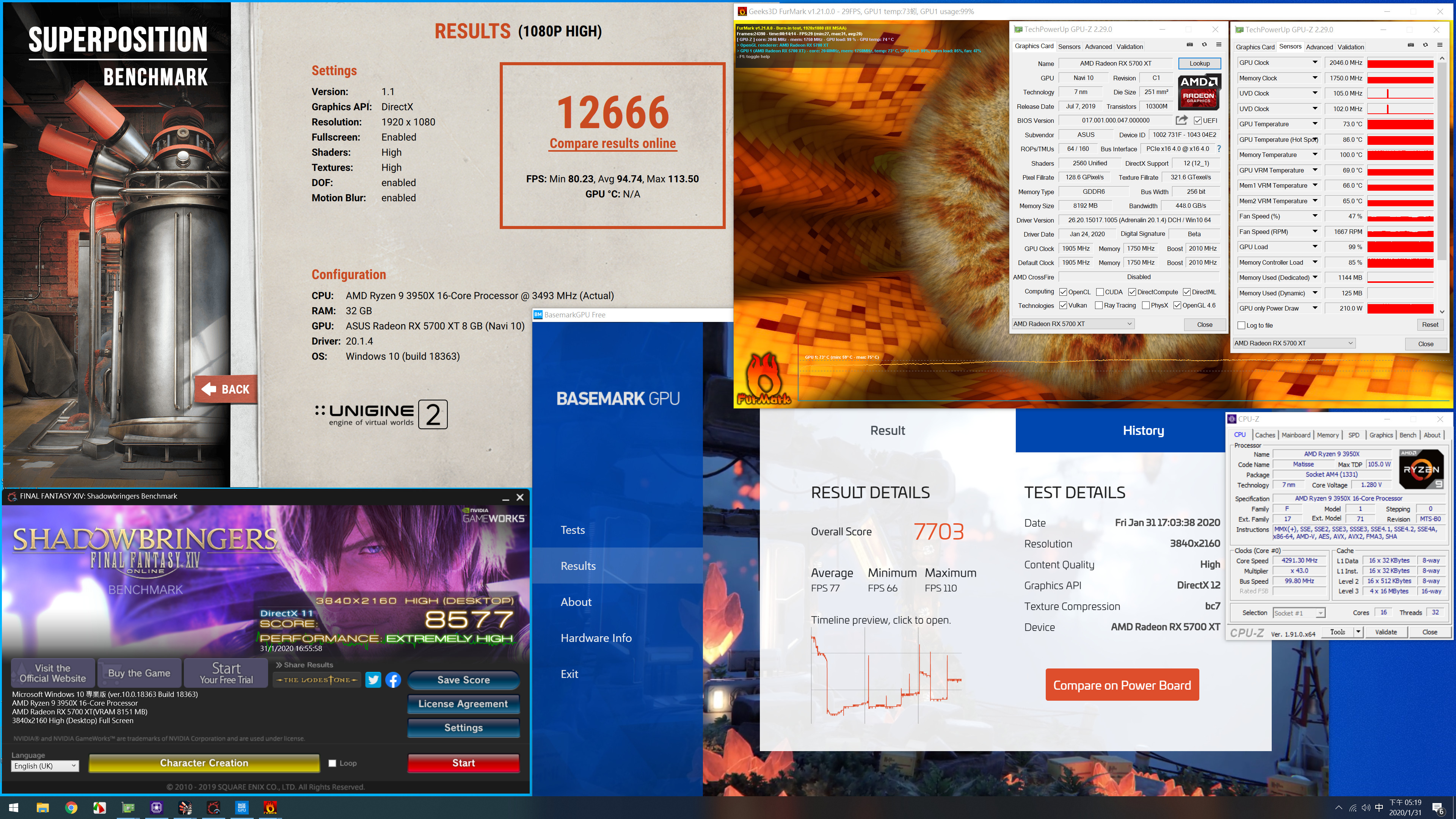Screen dimensions: 1456x819
Task: Open the Language dropdown in FFXIV benchmark
Action: (45, 766)
